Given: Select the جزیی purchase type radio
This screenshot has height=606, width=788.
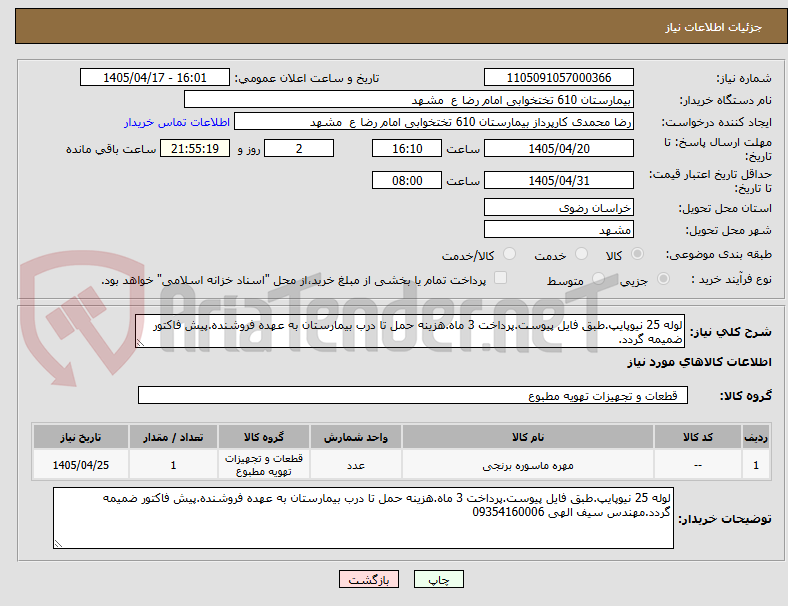Looking at the screenshot, I should (x=663, y=278).
